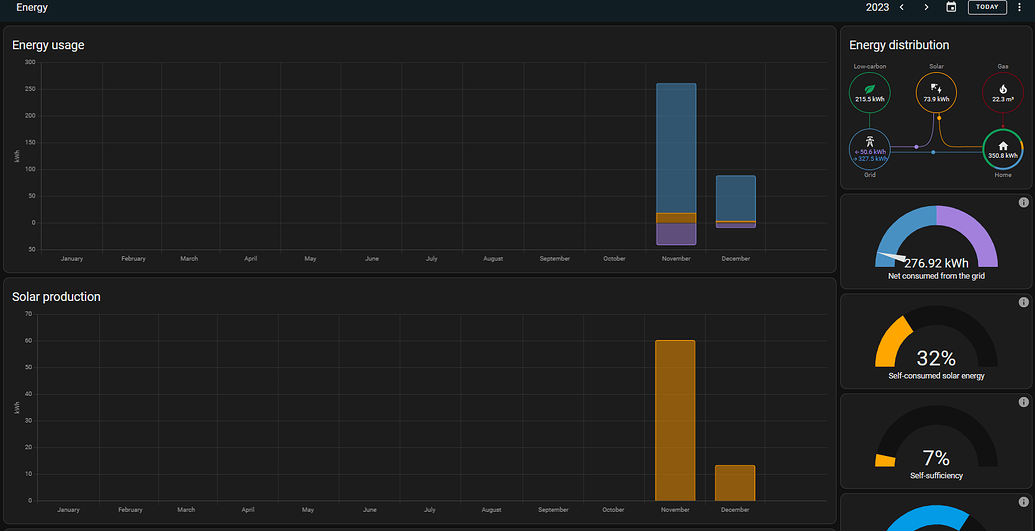This screenshot has height=531, width=1035.
Task: Click the 215.5 kWh low-carbon value
Action: [869, 99]
